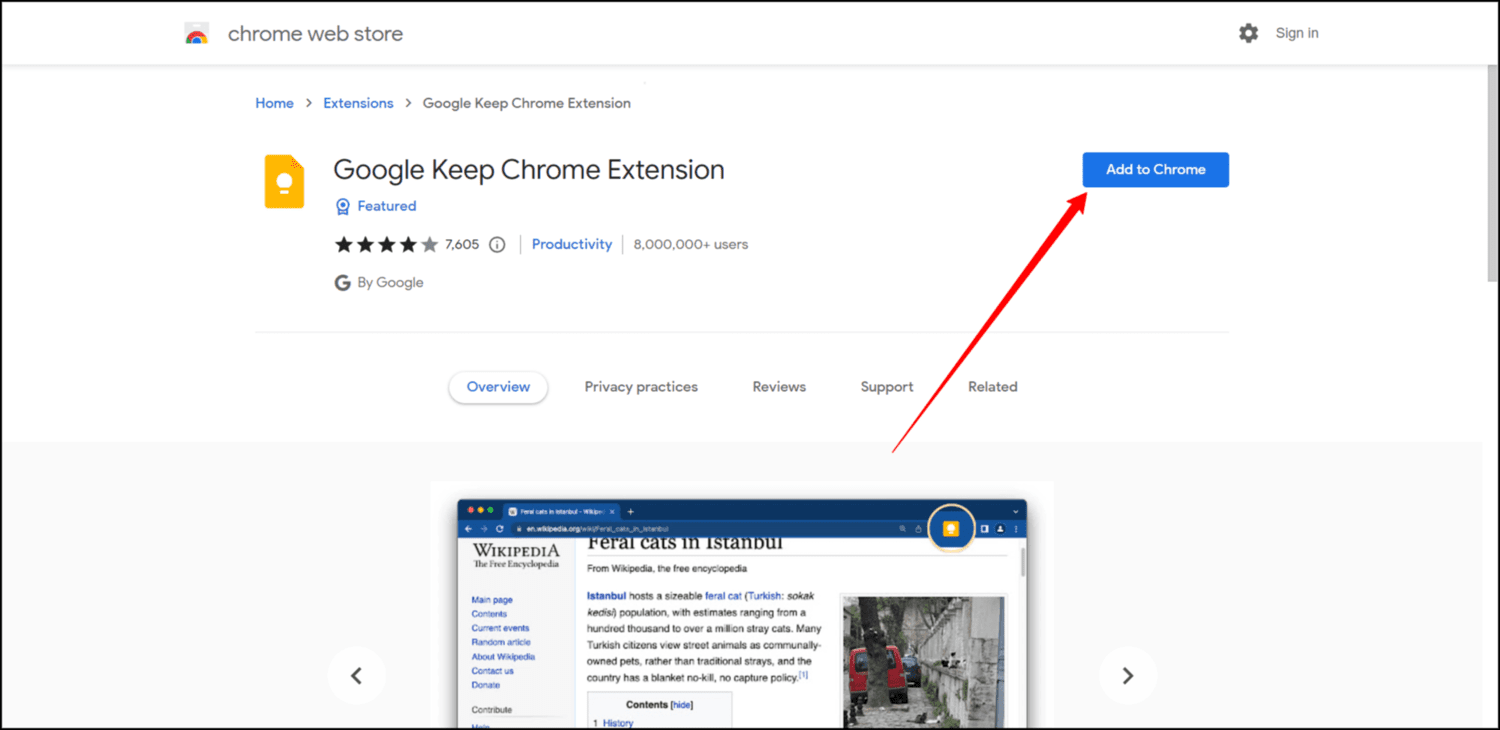
Task: Open the Productivity category link
Action: (571, 243)
